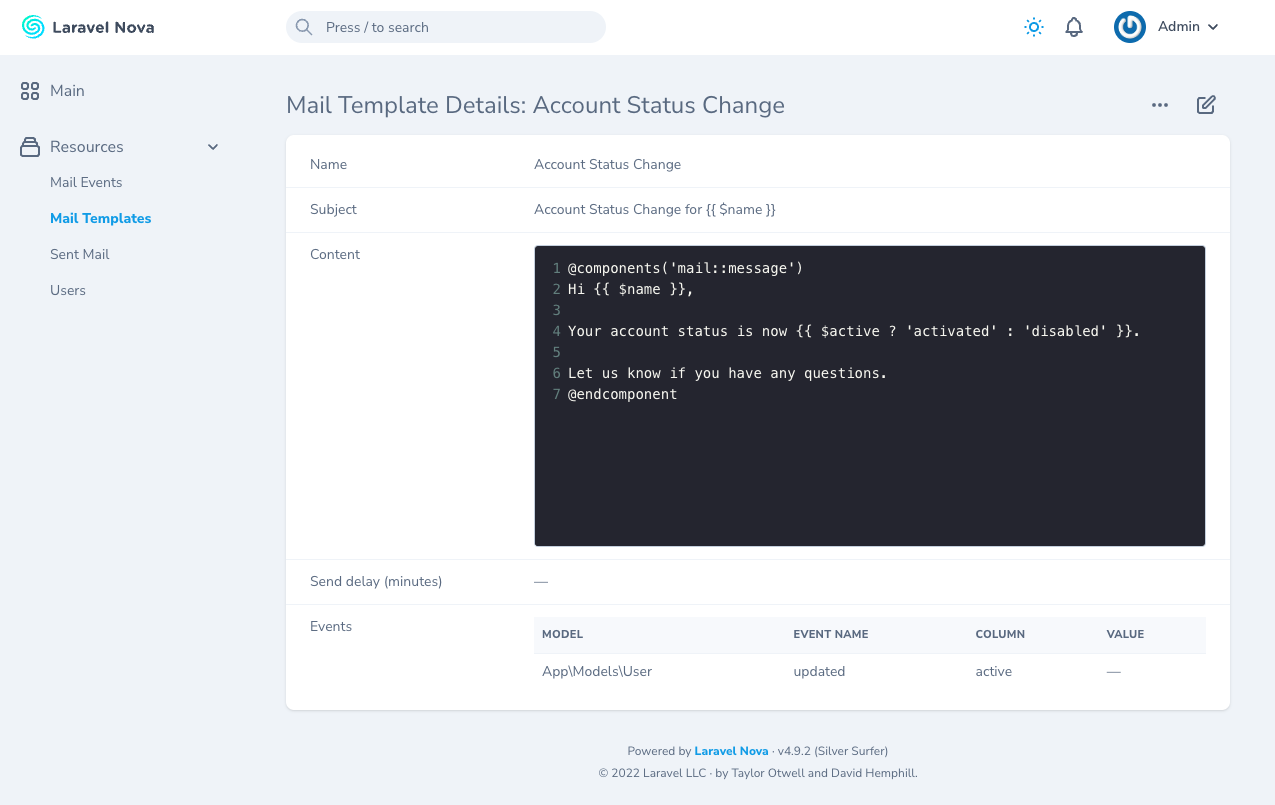The image size is (1275, 805).
Task: Click the MODEL column header
Action: [x=562, y=635]
